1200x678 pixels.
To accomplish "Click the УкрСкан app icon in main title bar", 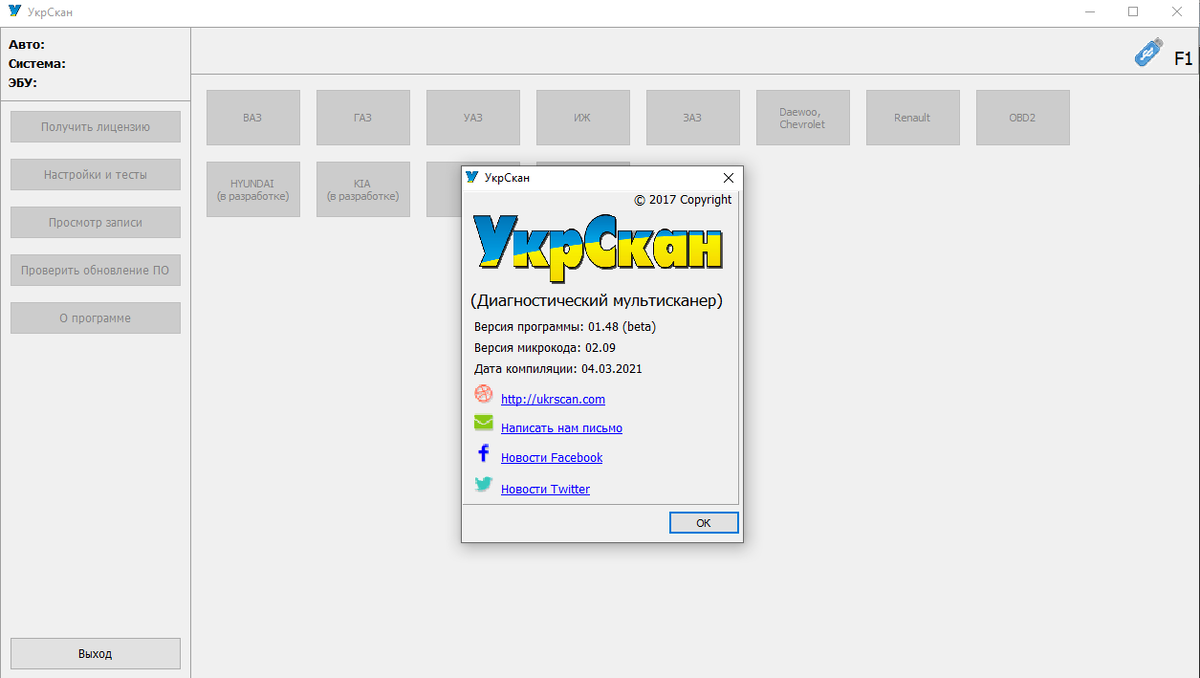I will pos(14,12).
